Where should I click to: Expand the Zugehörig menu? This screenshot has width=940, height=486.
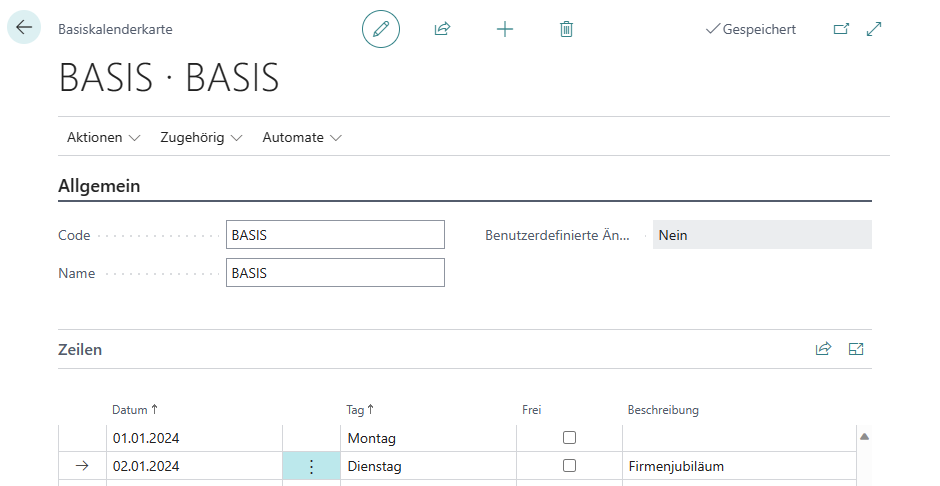[x=201, y=137]
